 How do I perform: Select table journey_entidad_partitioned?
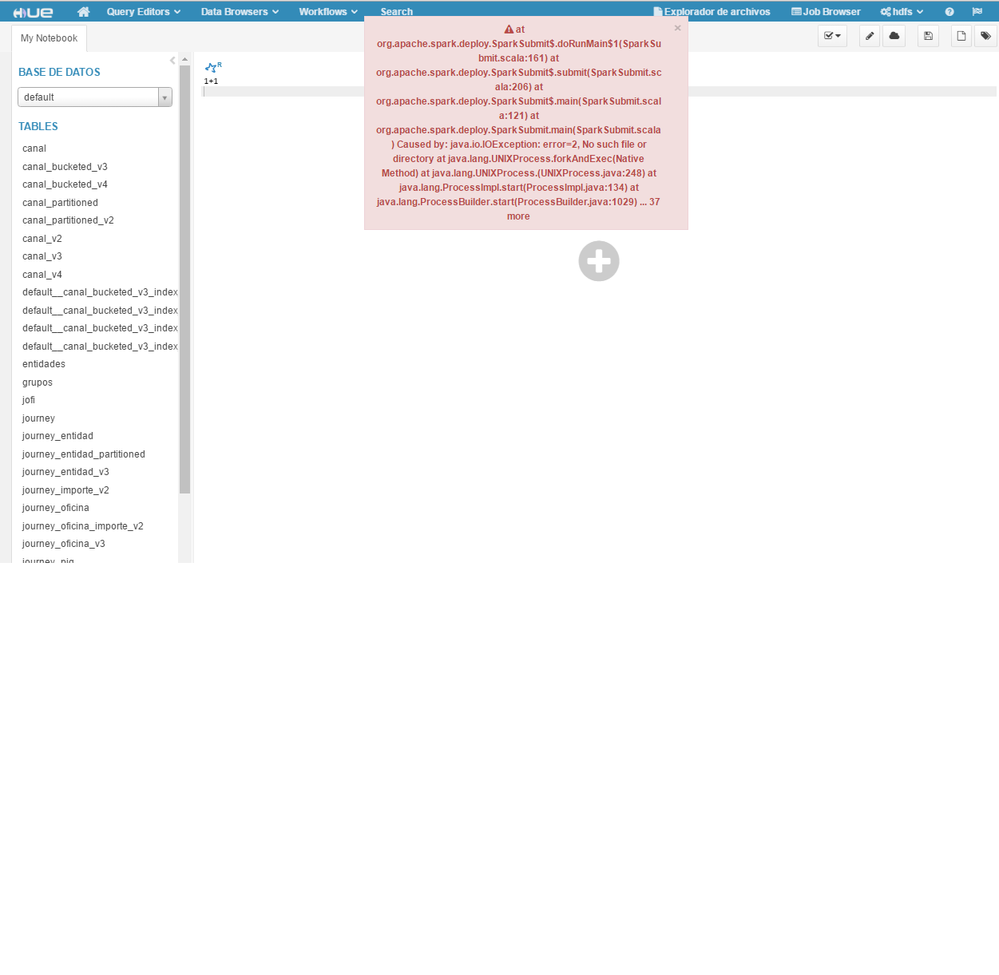coord(83,454)
